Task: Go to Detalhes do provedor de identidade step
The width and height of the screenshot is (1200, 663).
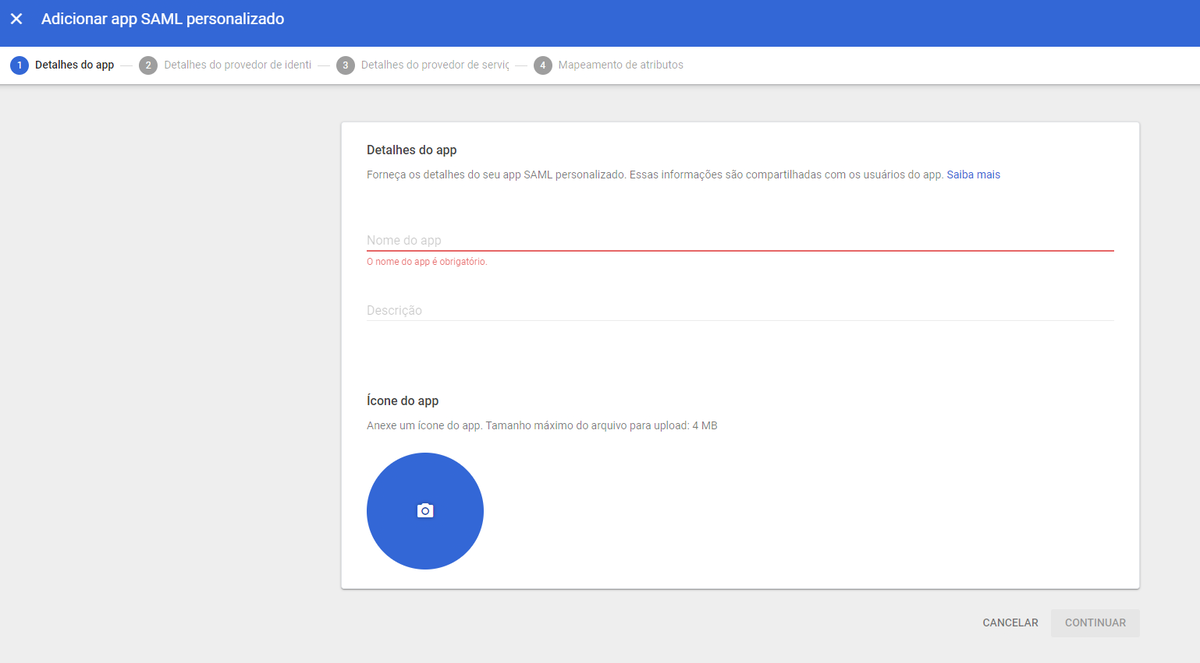Action: coord(237,65)
